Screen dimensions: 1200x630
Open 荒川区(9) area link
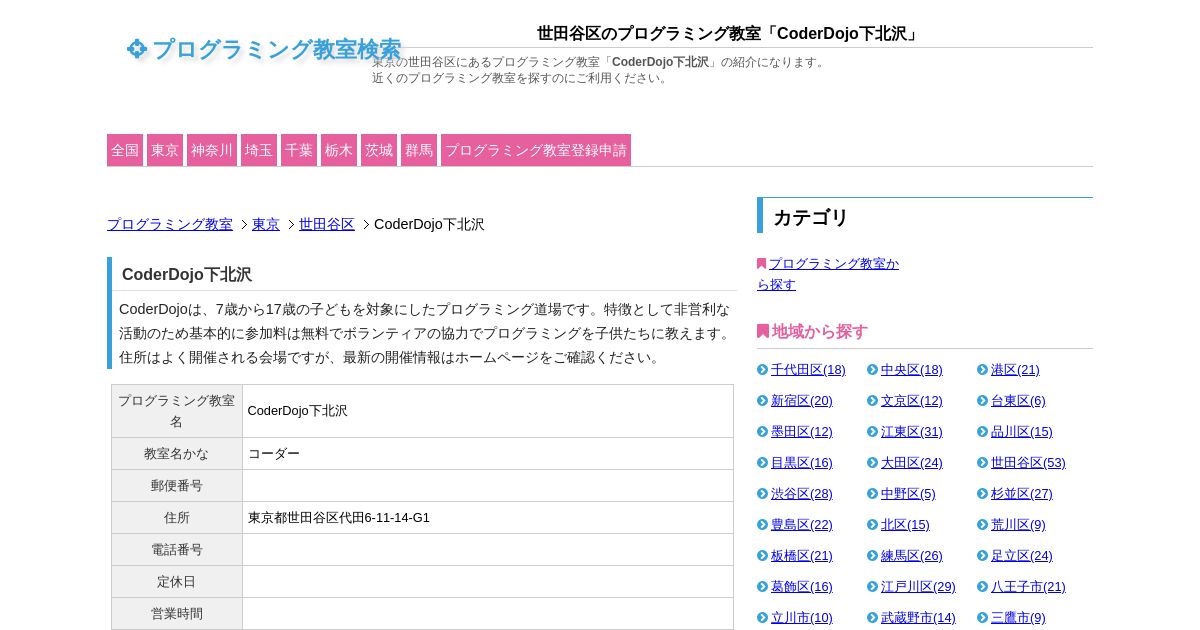coord(1018,525)
